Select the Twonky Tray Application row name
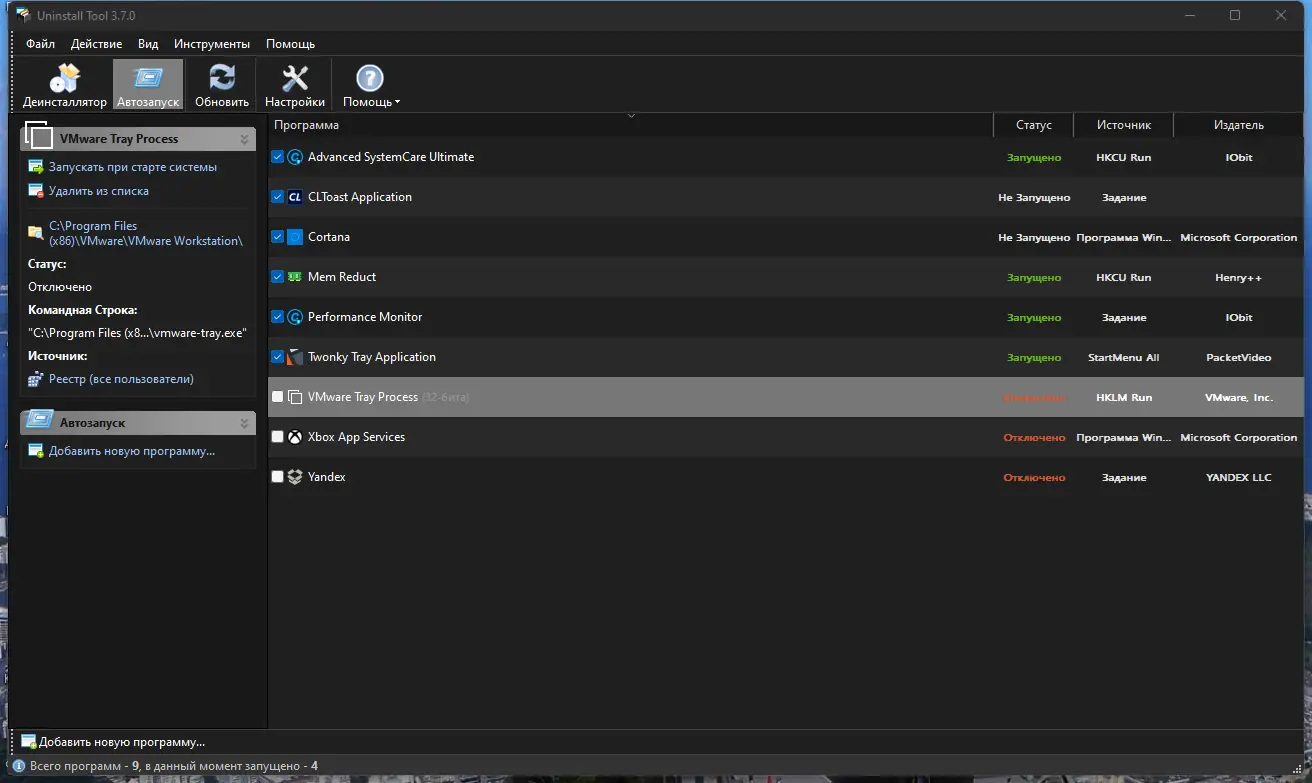This screenshot has width=1312, height=783. [372, 357]
